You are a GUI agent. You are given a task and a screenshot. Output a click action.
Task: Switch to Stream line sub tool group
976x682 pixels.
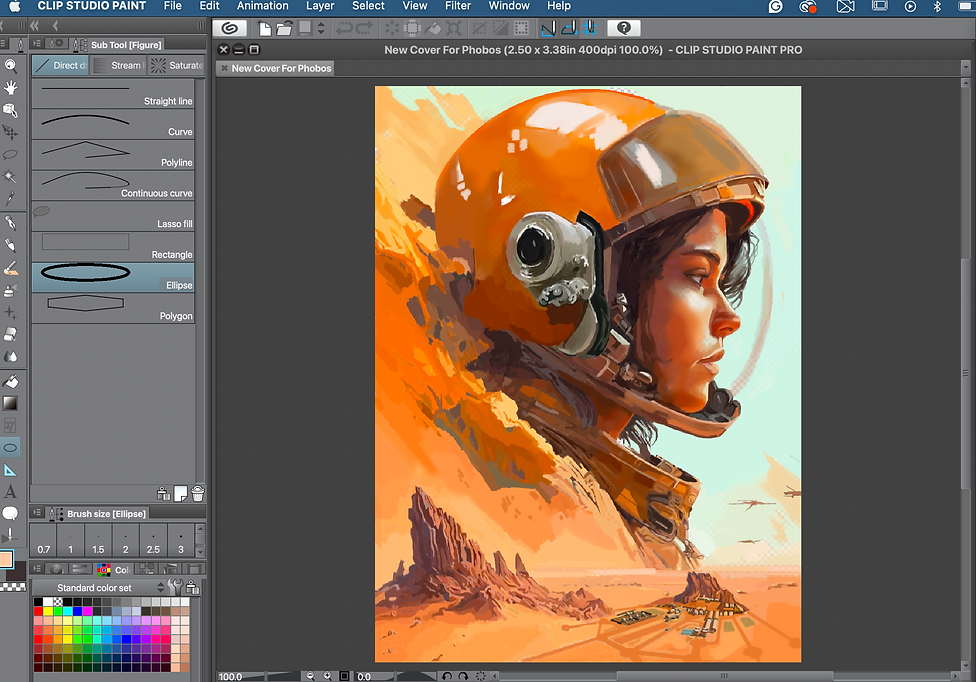click(x=119, y=65)
